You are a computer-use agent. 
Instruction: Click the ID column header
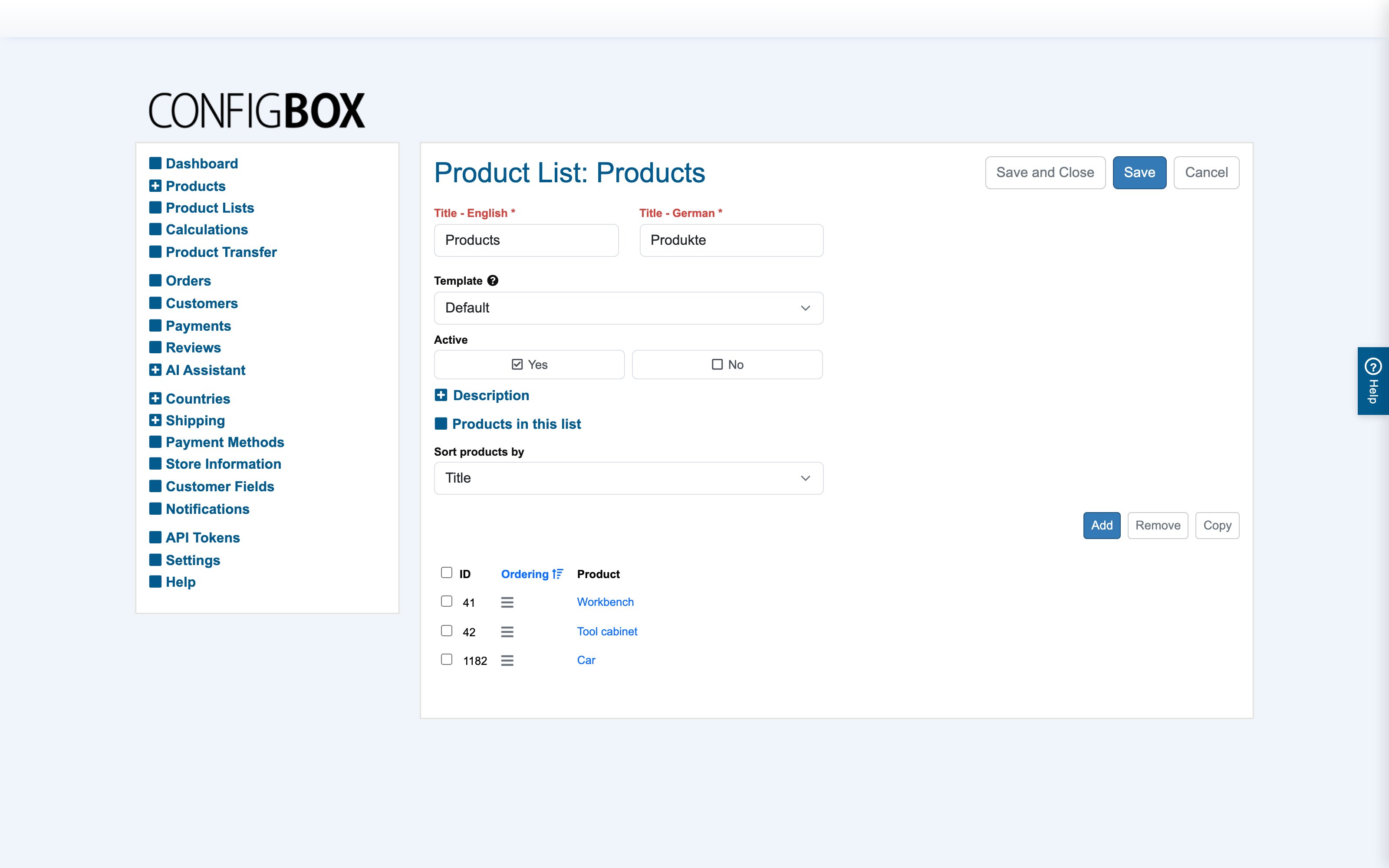tap(465, 574)
